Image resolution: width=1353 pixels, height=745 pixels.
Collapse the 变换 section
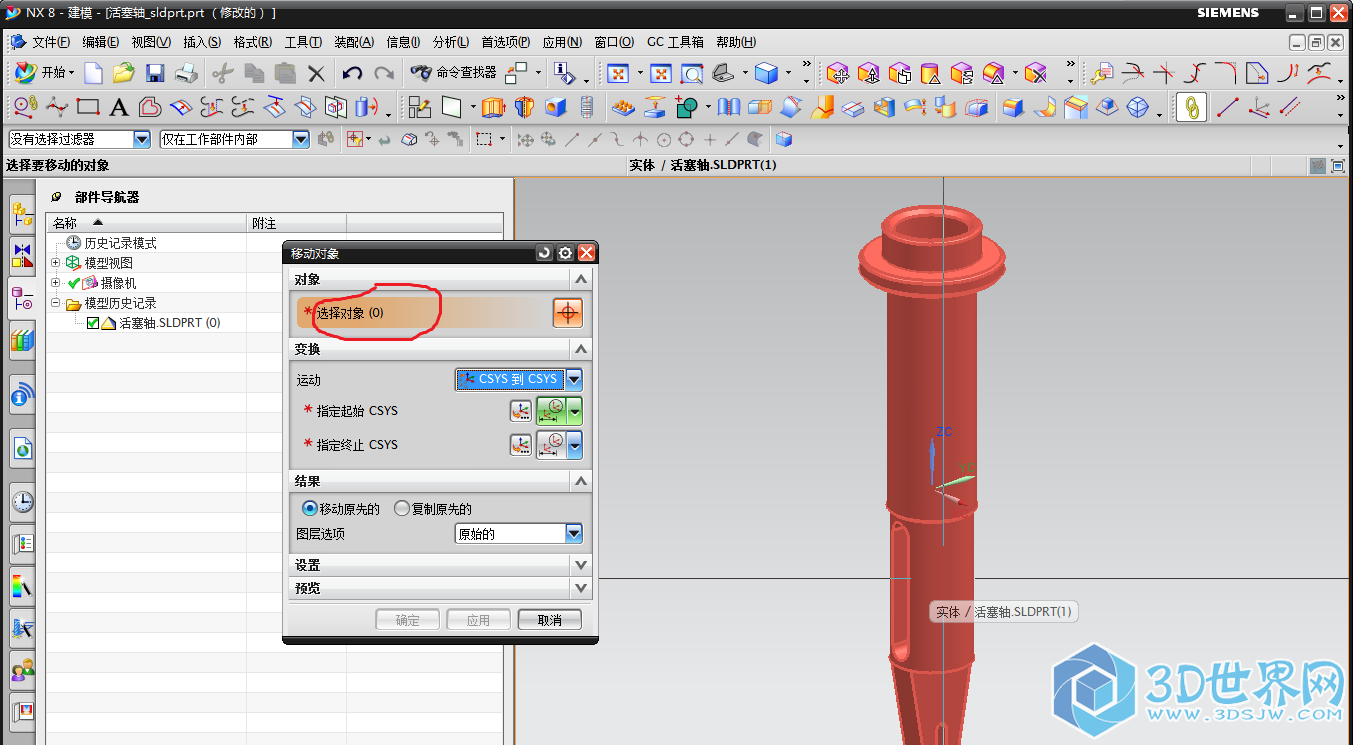click(x=581, y=349)
